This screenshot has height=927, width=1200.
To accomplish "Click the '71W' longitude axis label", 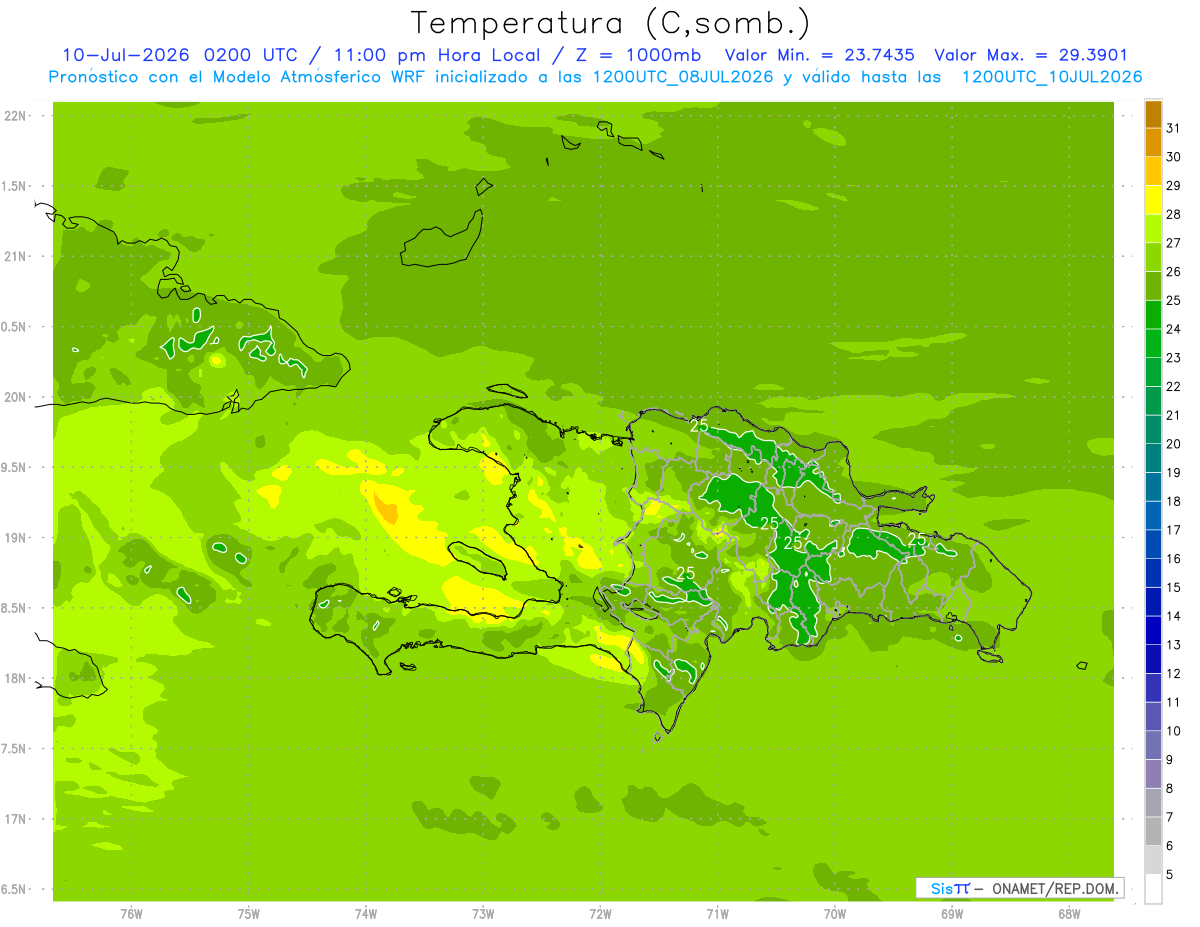I will (717, 914).
